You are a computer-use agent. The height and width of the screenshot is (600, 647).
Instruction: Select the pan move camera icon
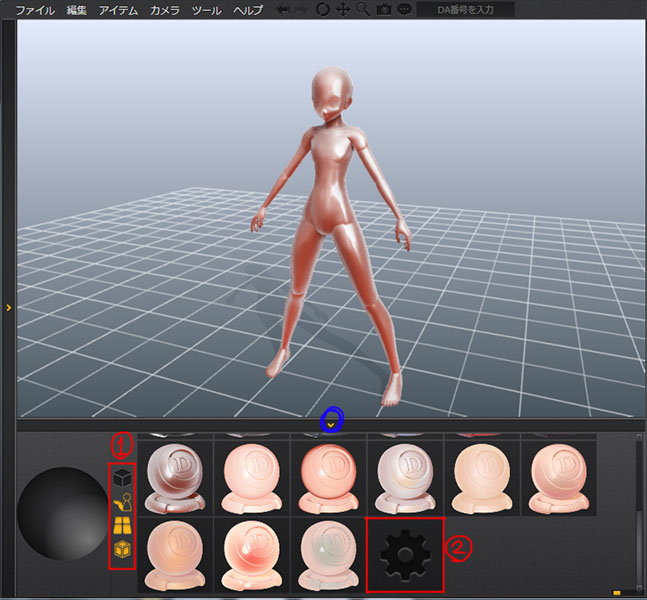[342, 10]
